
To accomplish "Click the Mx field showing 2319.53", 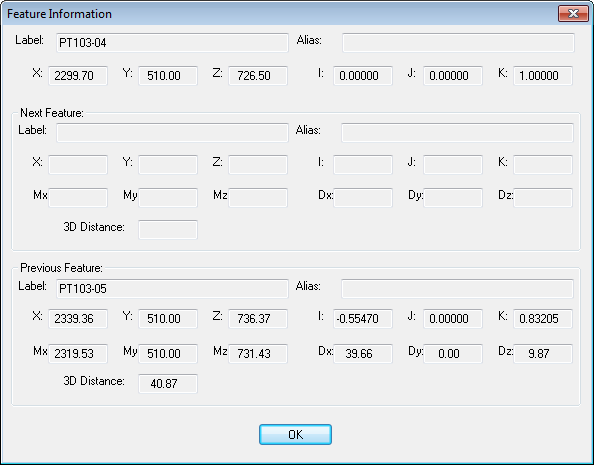I will click(x=78, y=354).
